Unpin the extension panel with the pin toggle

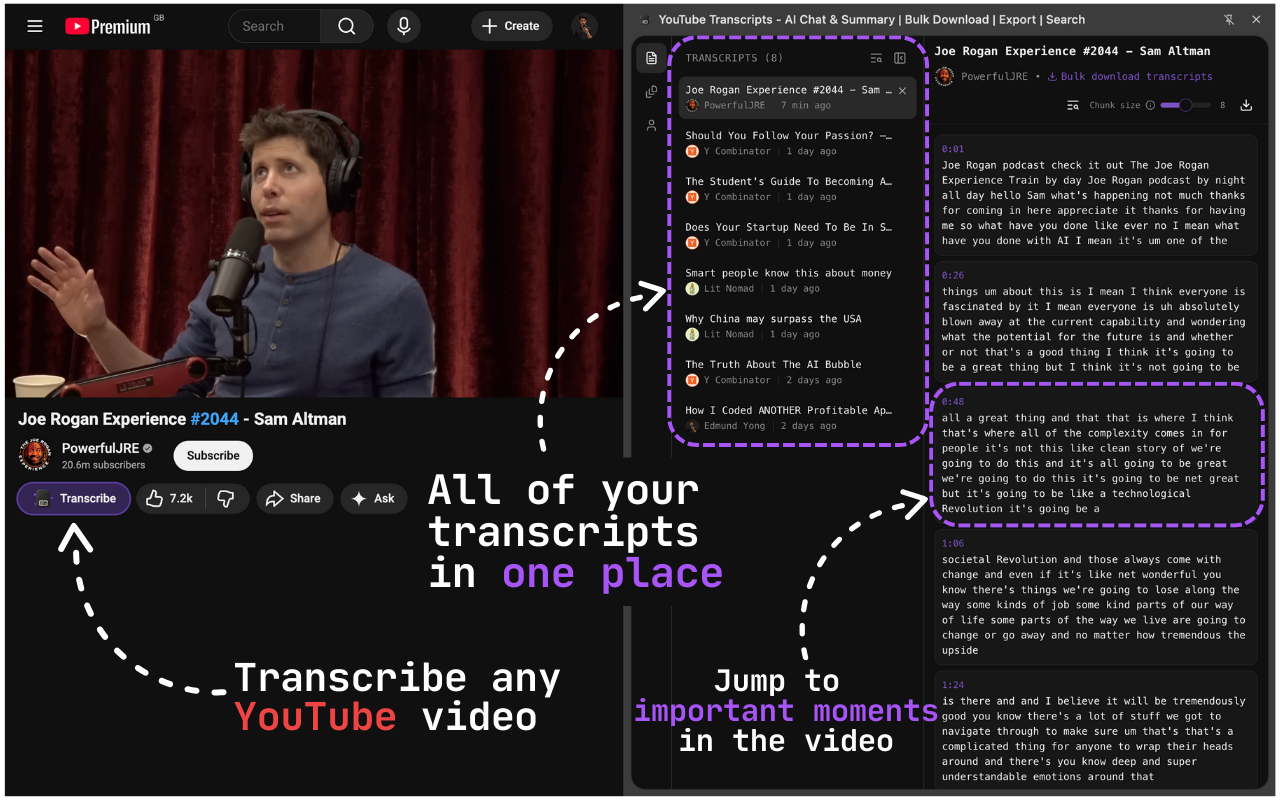point(1228,19)
